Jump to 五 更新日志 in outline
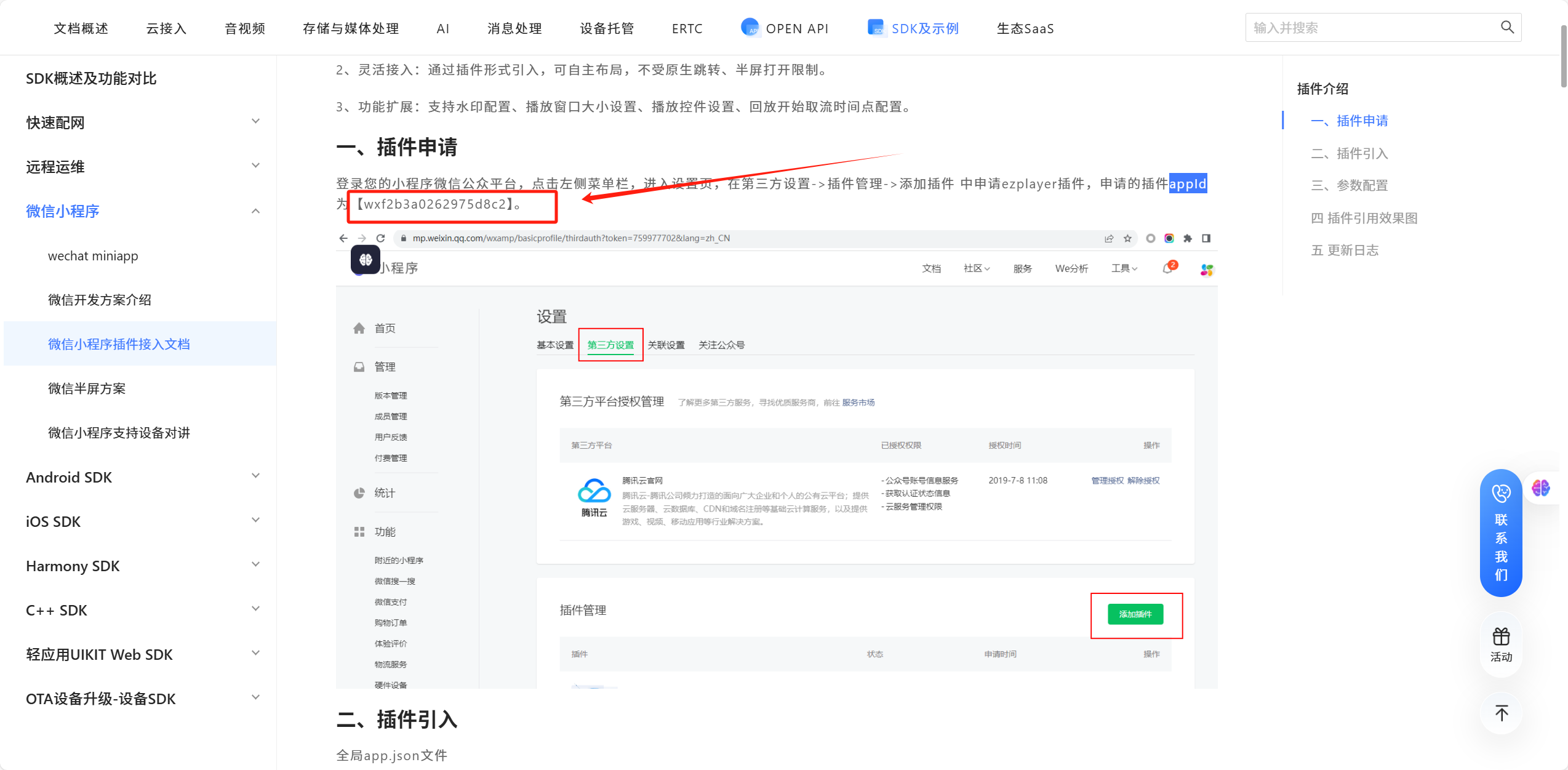 tap(1345, 250)
